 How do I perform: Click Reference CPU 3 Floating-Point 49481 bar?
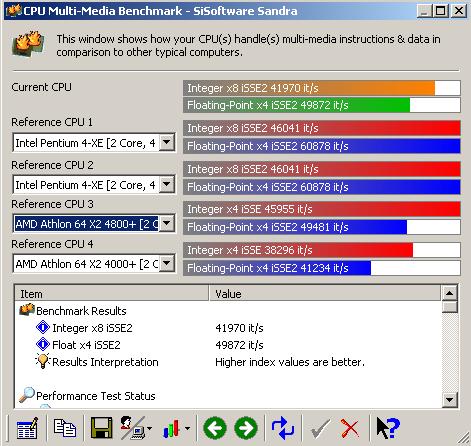point(322,227)
